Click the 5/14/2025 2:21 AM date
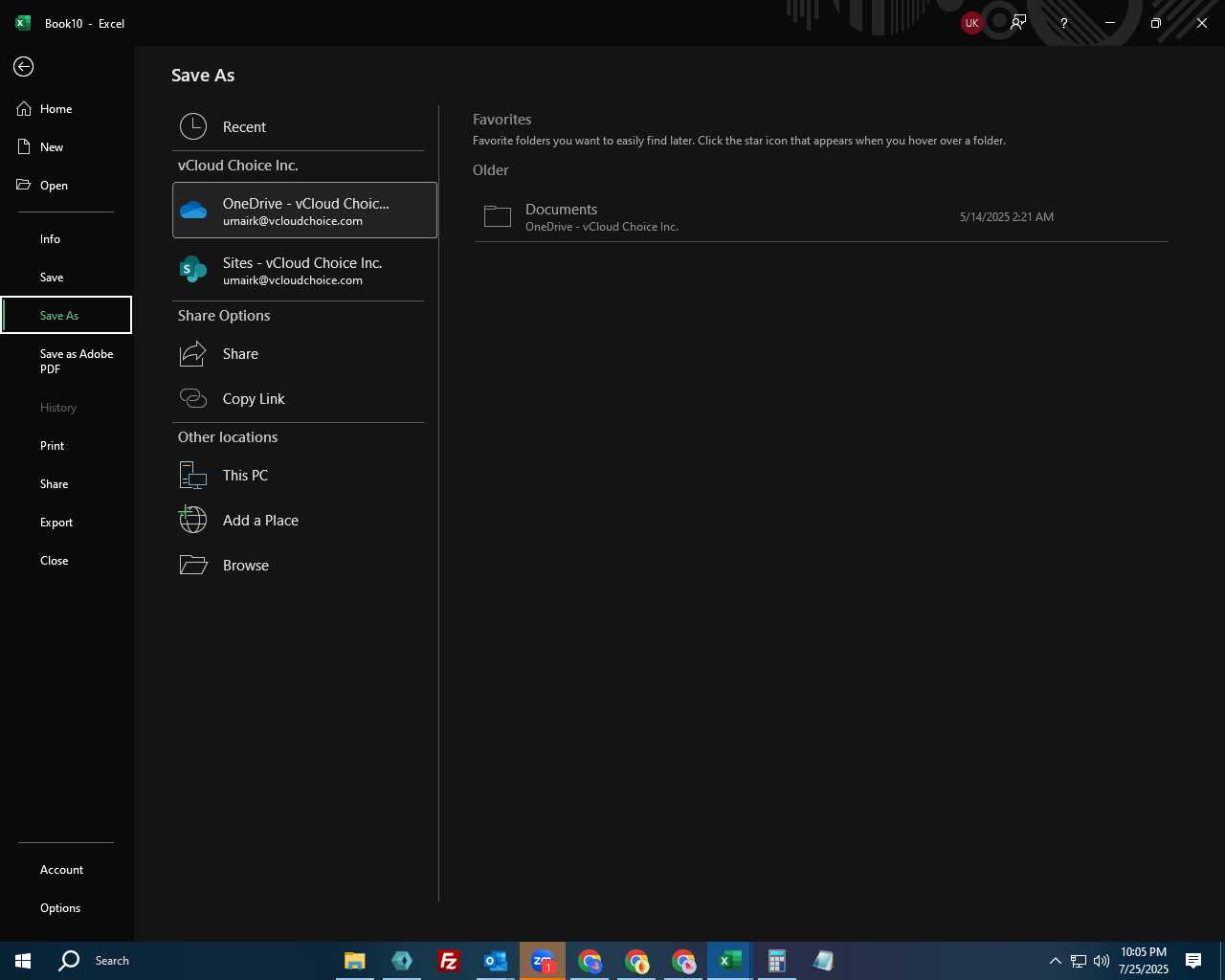1225x980 pixels. tap(1007, 217)
